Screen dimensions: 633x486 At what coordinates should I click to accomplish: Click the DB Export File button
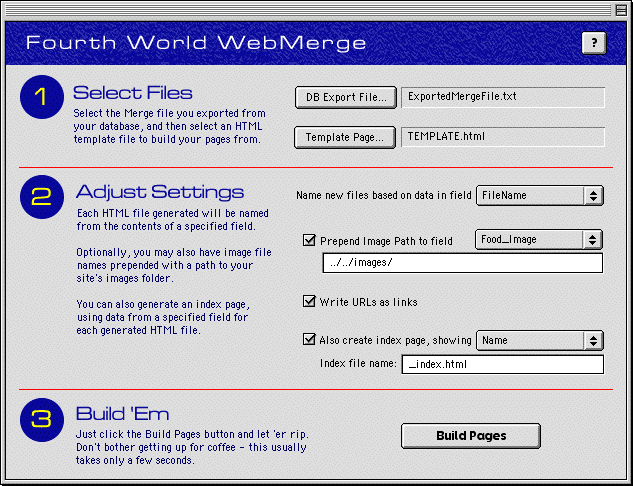(346, 97)
